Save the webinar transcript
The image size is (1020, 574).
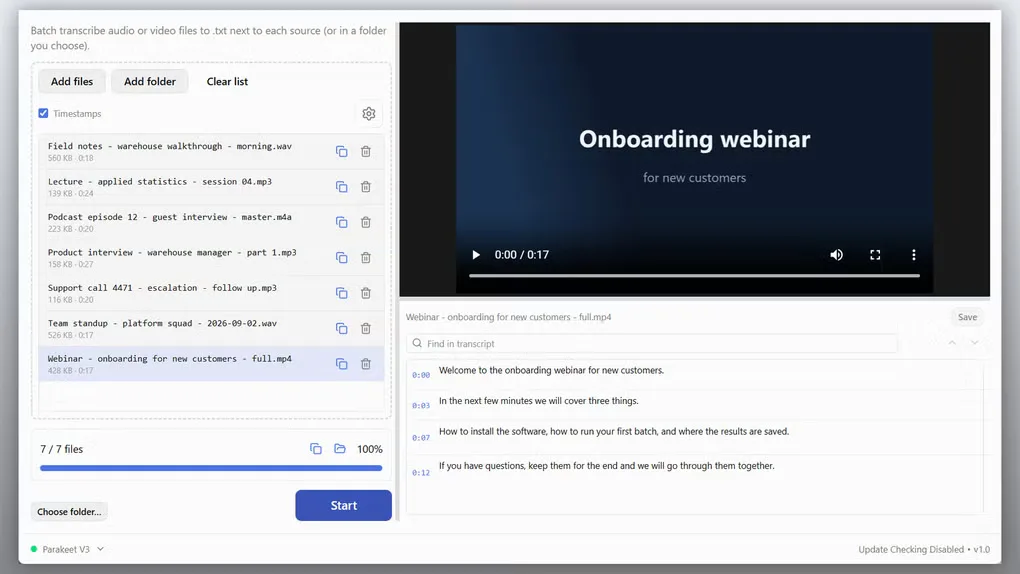967,317
